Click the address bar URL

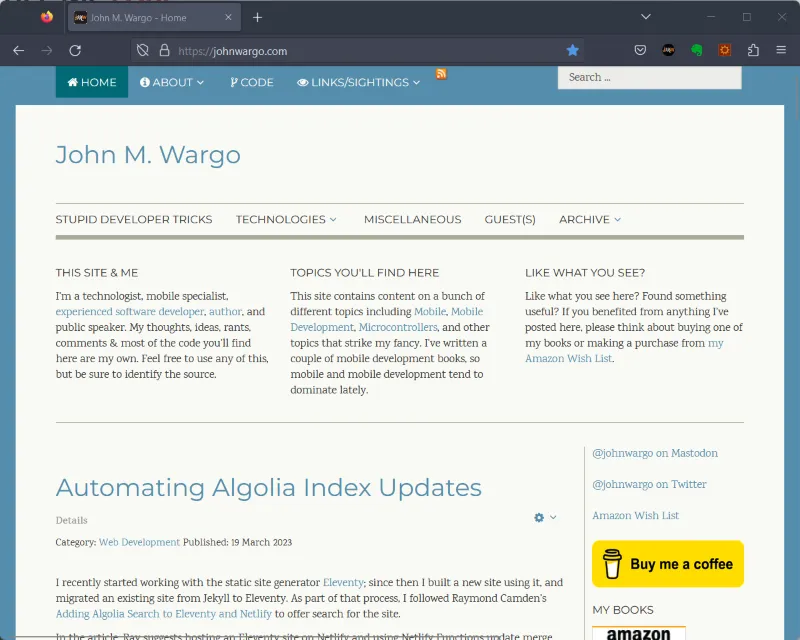233,51
